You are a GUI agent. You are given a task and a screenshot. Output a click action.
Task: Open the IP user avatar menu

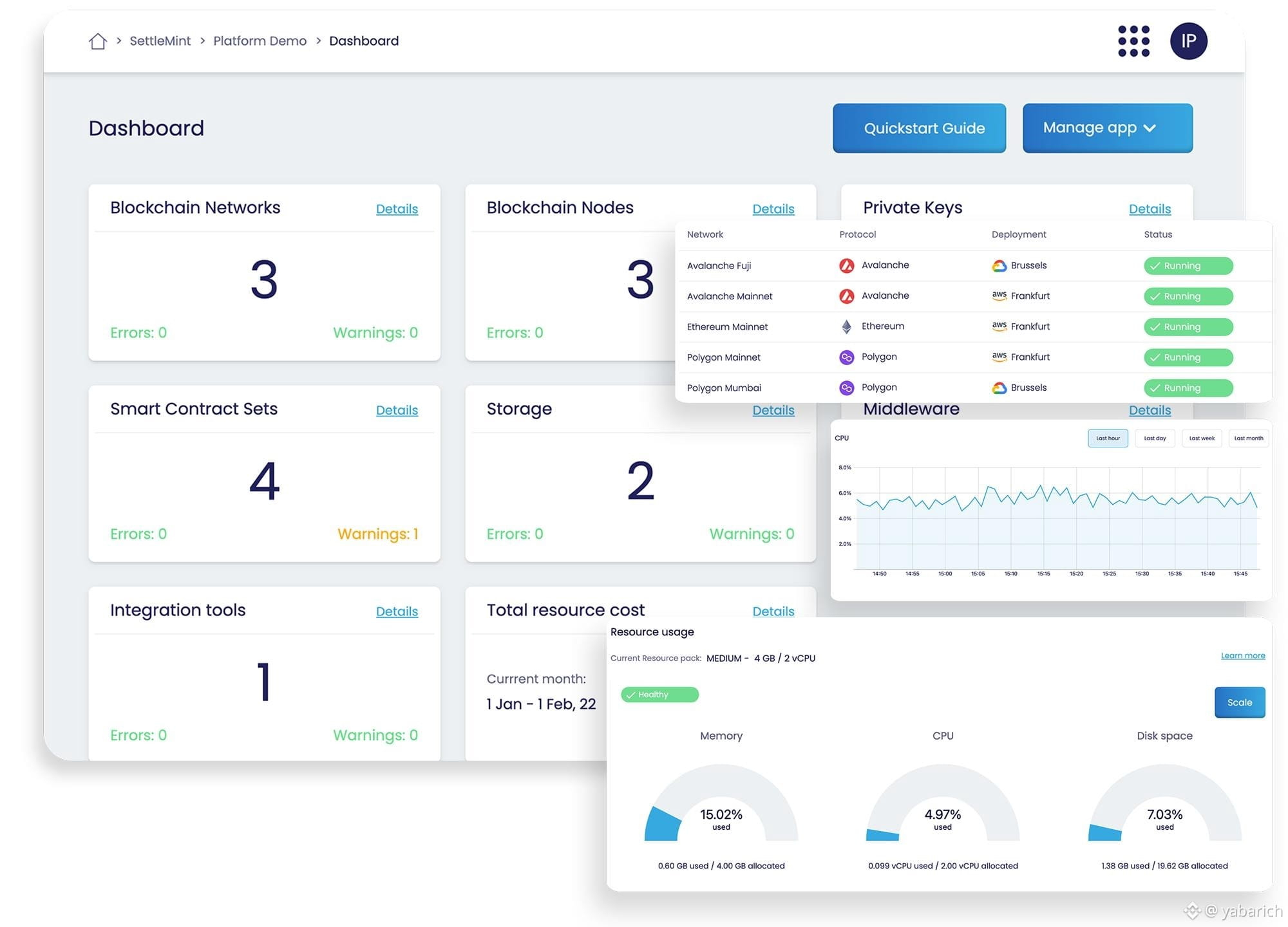(x=1188, y=41)
